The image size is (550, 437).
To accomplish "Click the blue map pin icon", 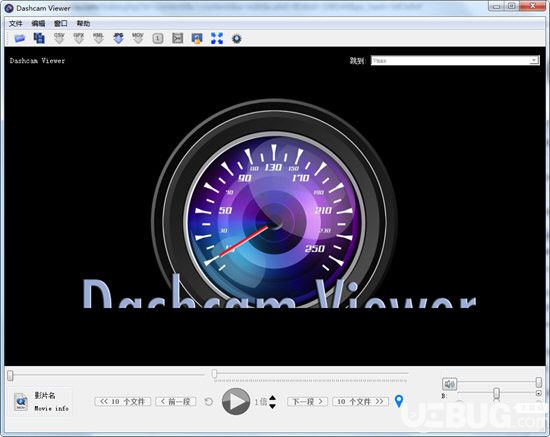I will [399, 401].
